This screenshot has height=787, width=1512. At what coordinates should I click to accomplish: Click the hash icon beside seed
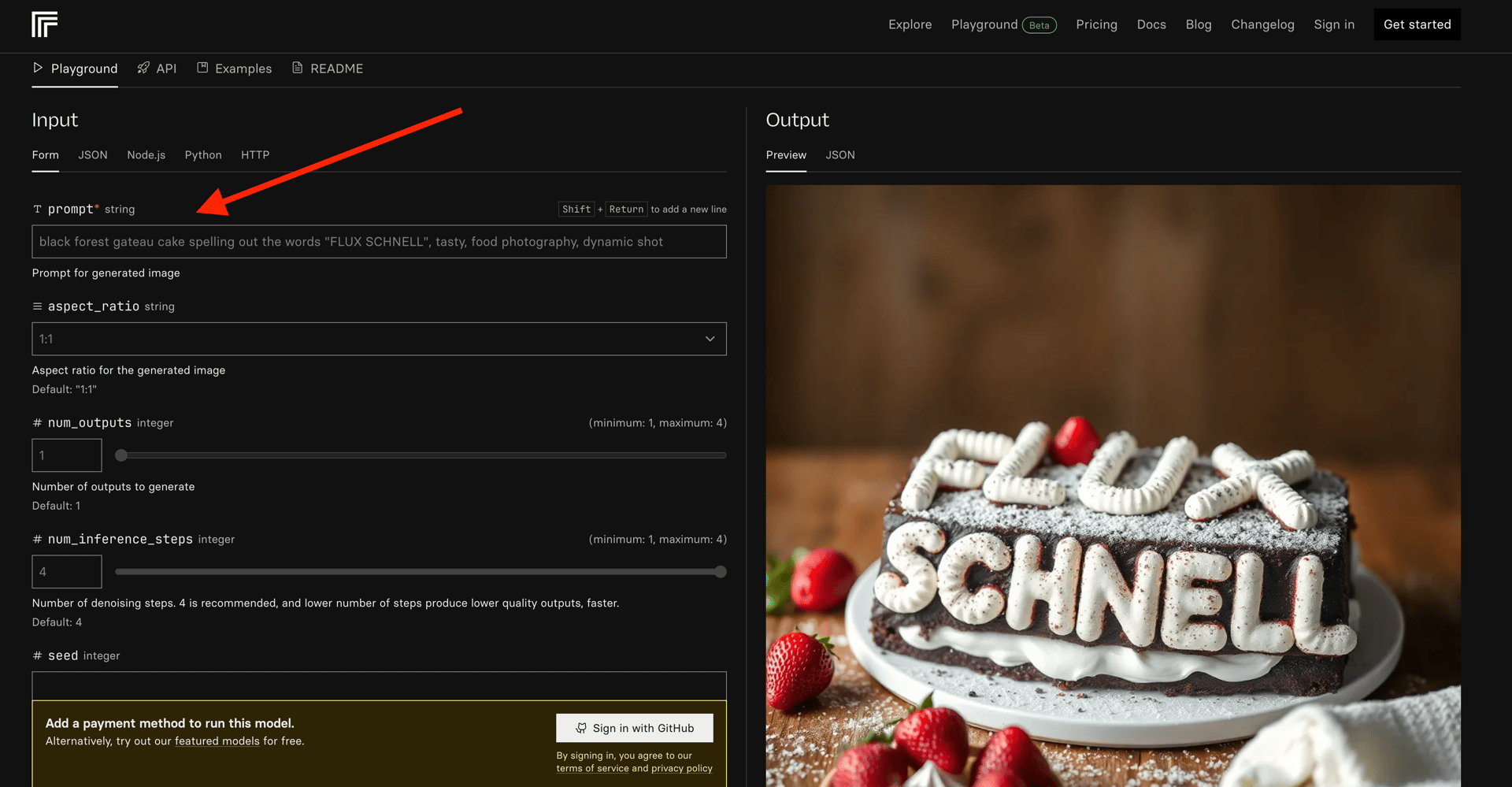click(x=37, y=656)
